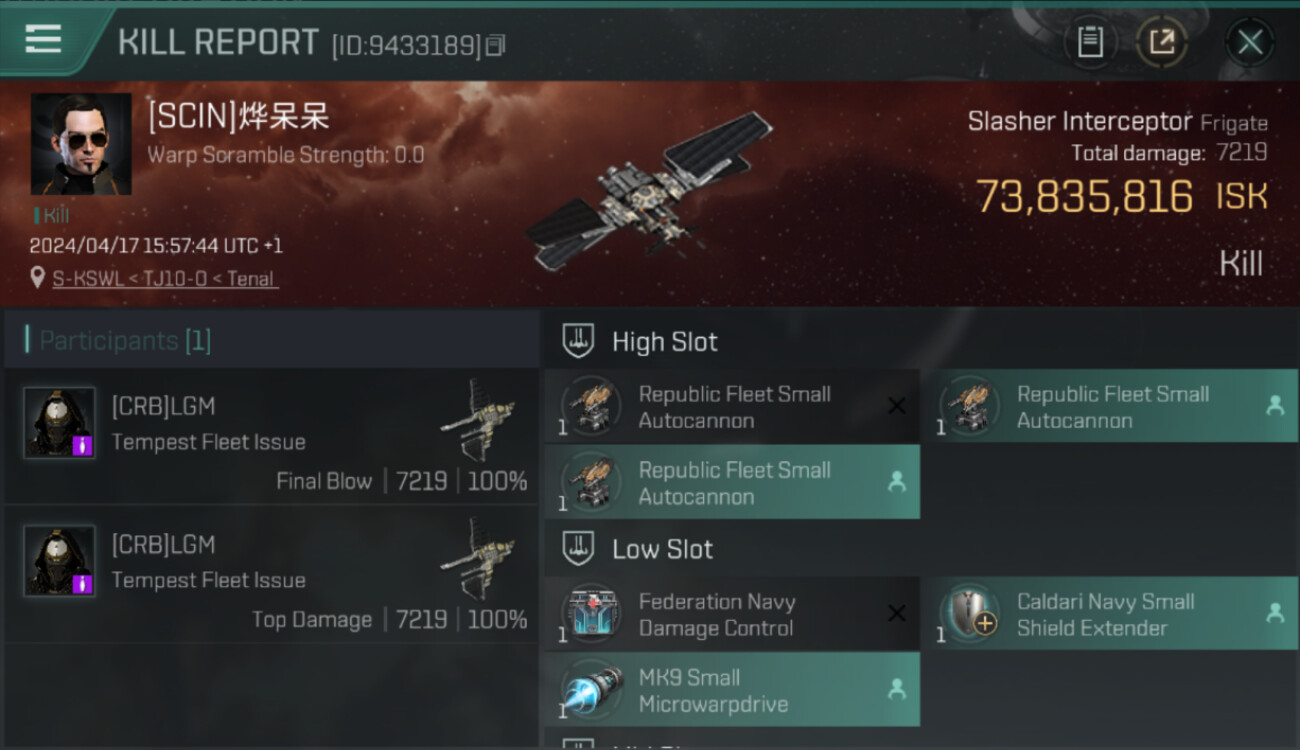Click destroyed X mark on Damage Control
1300x750 pixels.
pos(897,613)
